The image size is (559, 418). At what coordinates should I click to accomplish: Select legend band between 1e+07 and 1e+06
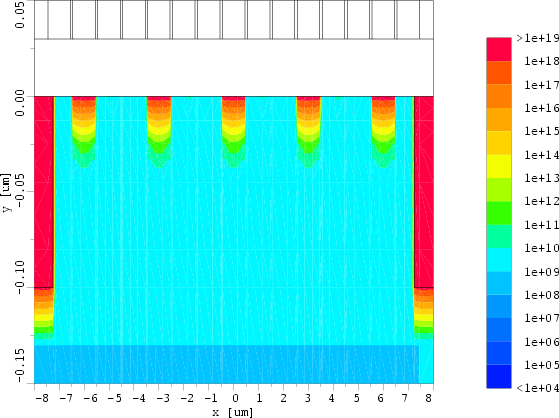499,330
